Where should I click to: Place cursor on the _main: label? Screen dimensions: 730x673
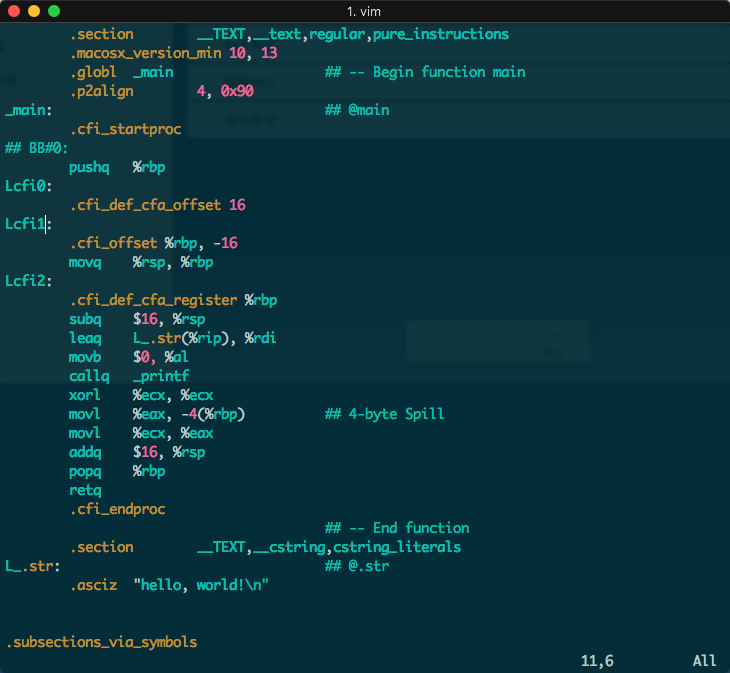29,110
